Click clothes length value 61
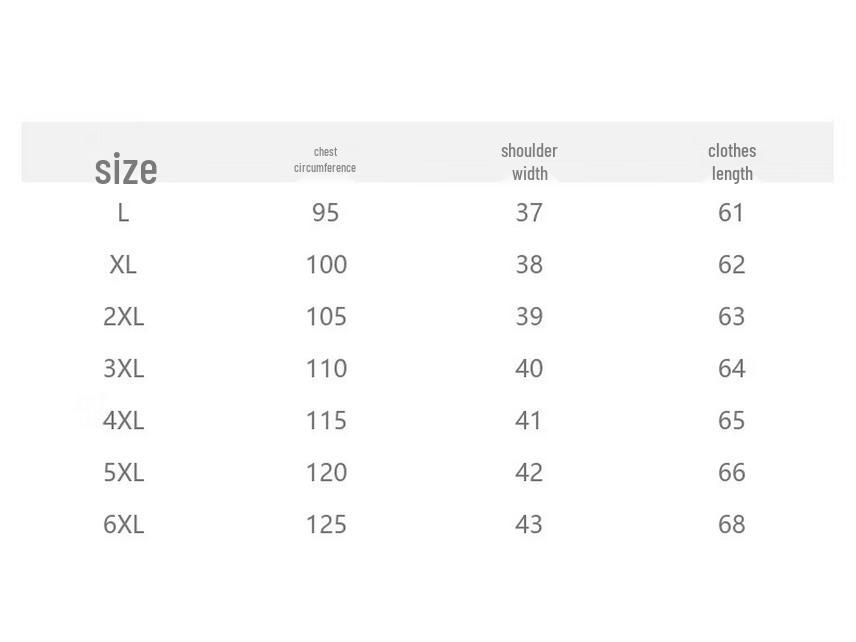The height and width of the screenshot is (642, 856). pos(731,213)
